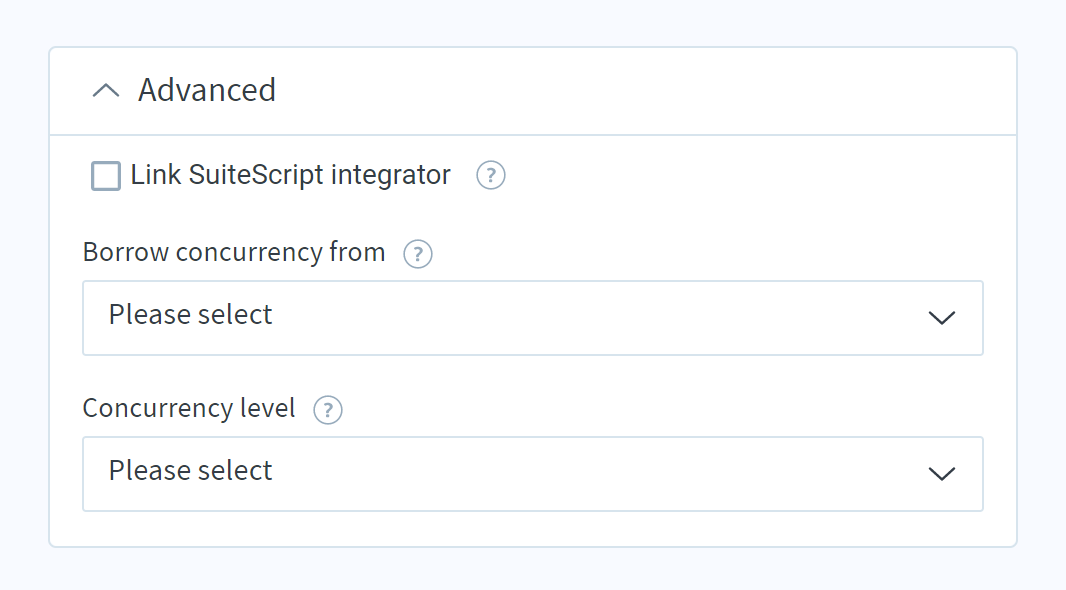Collapse the Advanced section using its chevron
The image size is (1066, 590).
pyautogui.click(x=106, y=90)
